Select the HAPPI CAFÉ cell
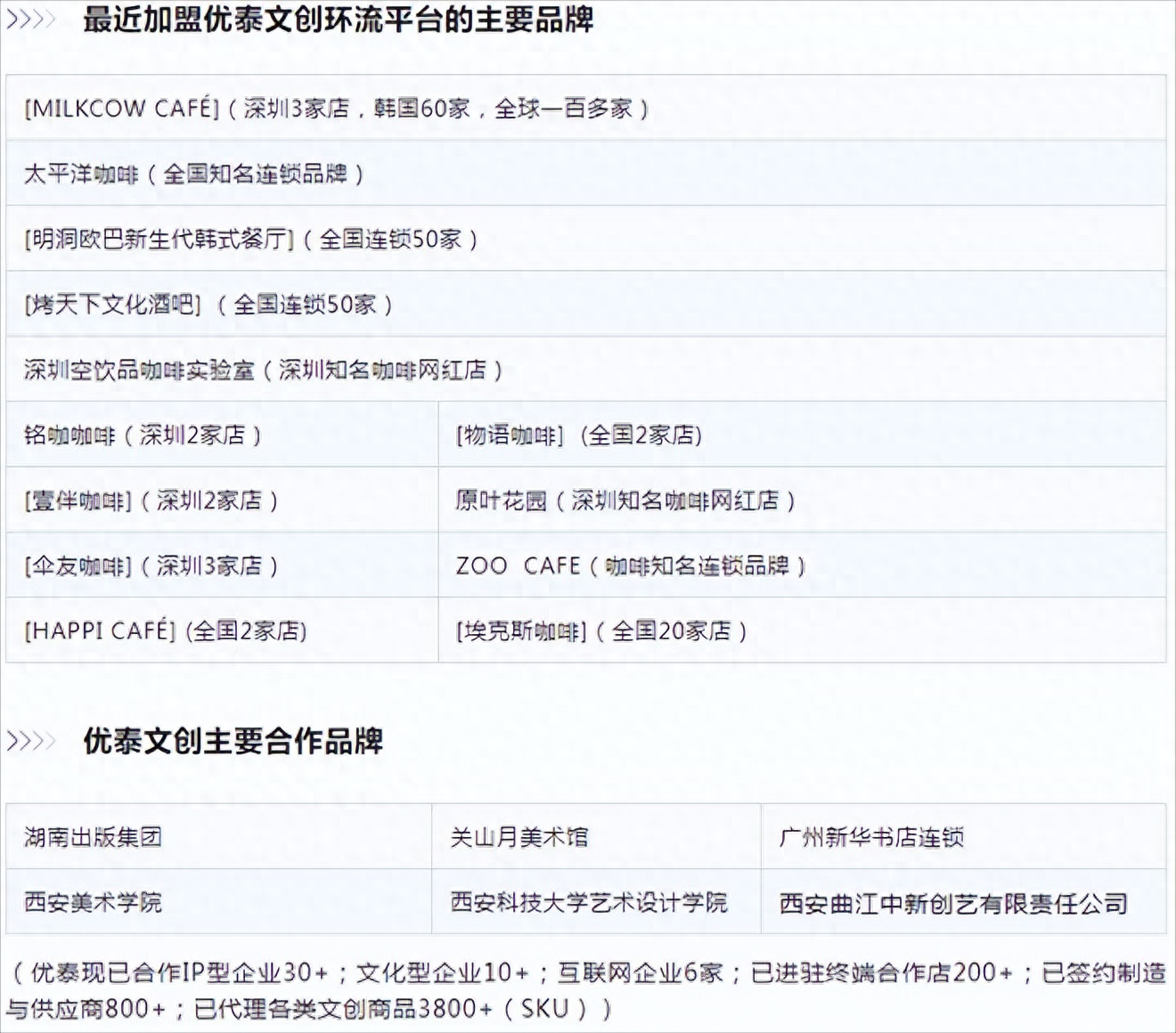 [166, 630]
